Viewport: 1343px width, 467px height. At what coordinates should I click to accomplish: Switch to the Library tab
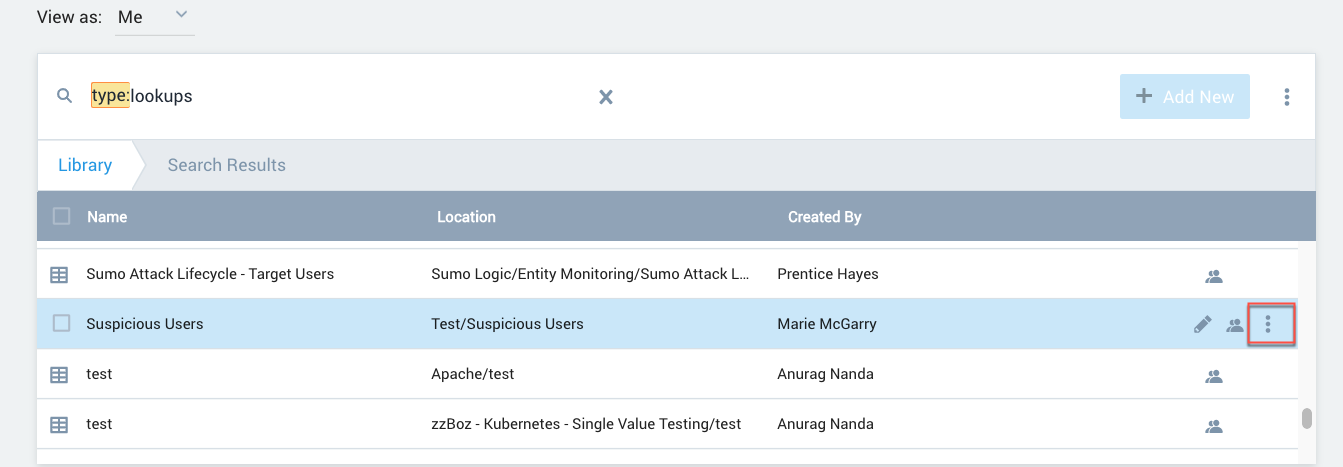(85, 165)
